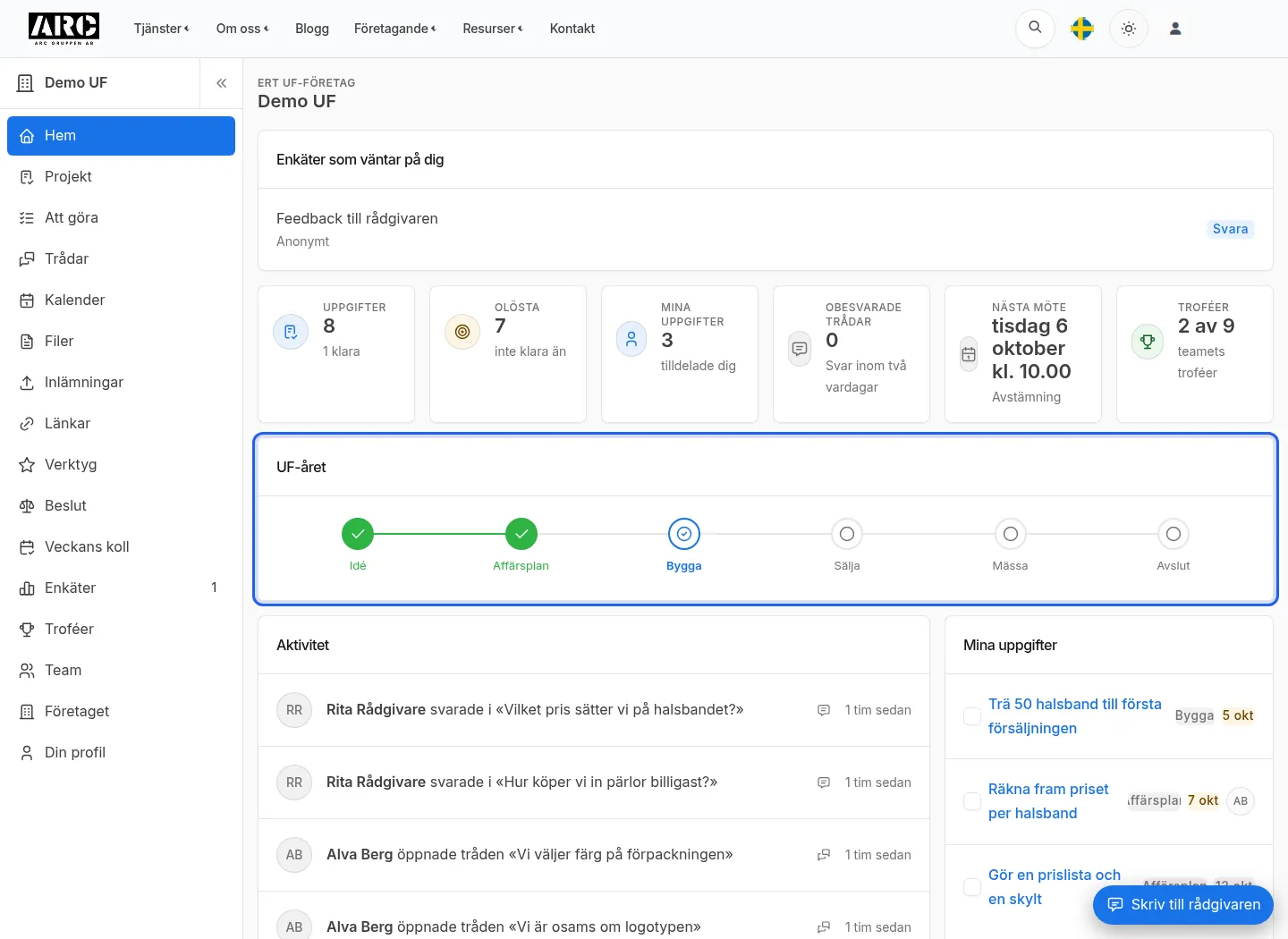
Task: Switch language via Swedish flag icon
Action: pyautogui.click(x=1082, y=29)
